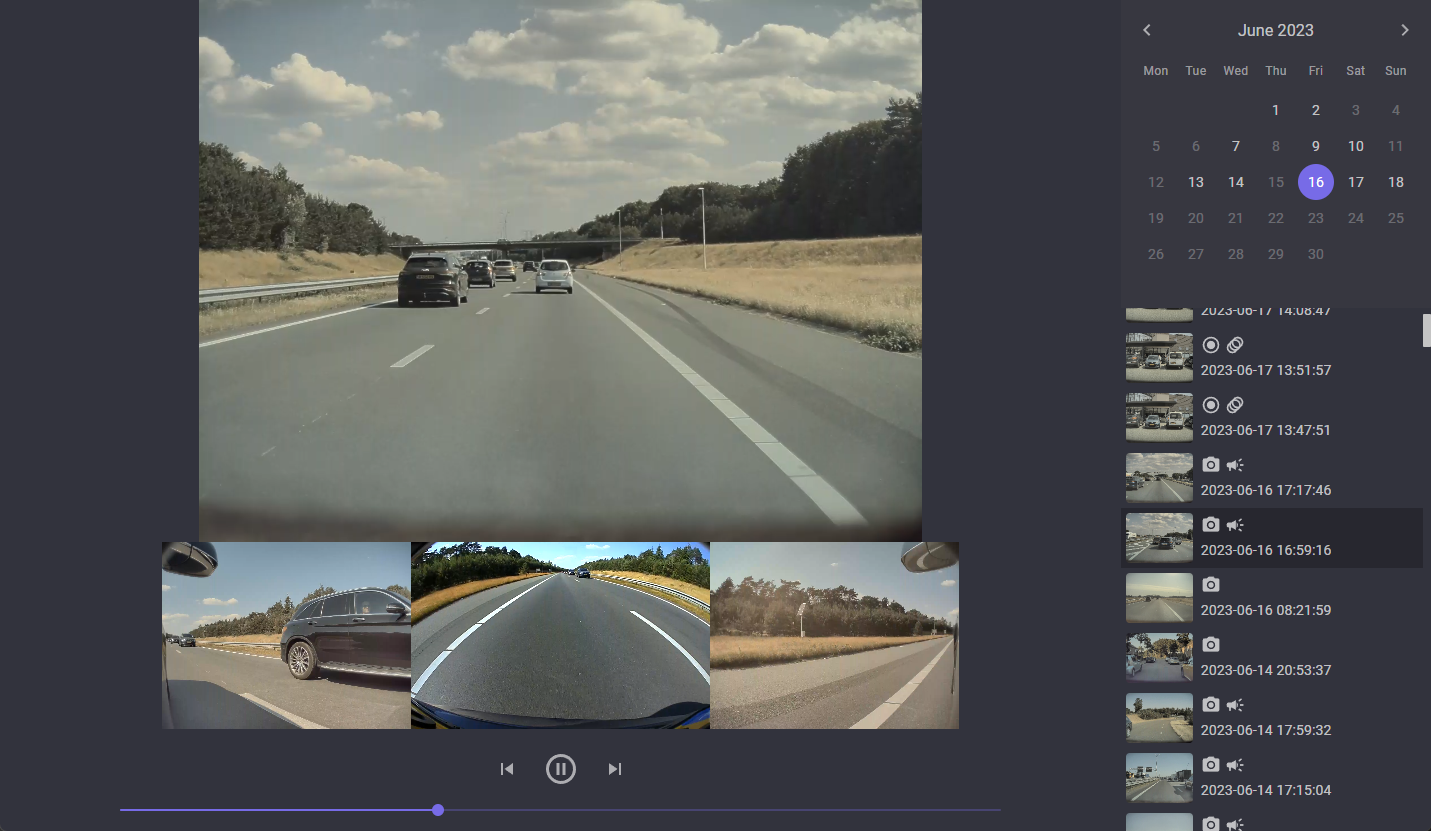This screenshot has width=1431, height=831.
Task: Select June 2 in the calendar
Action: click(1316, 110)
